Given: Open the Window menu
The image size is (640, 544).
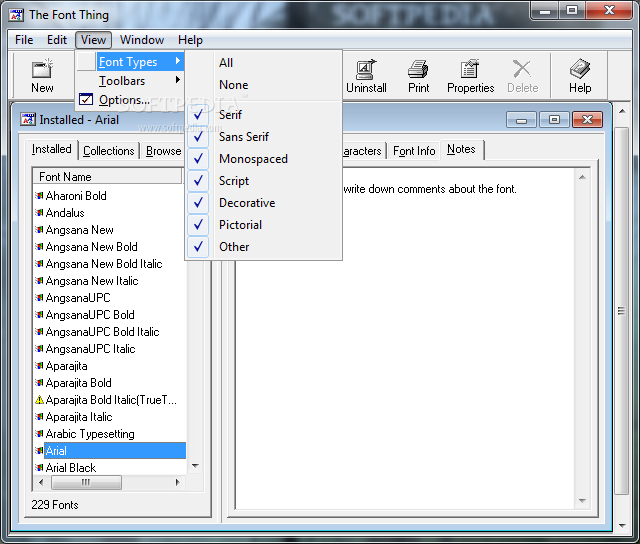Looking at the screenshot, I should [x=142, y=40].
